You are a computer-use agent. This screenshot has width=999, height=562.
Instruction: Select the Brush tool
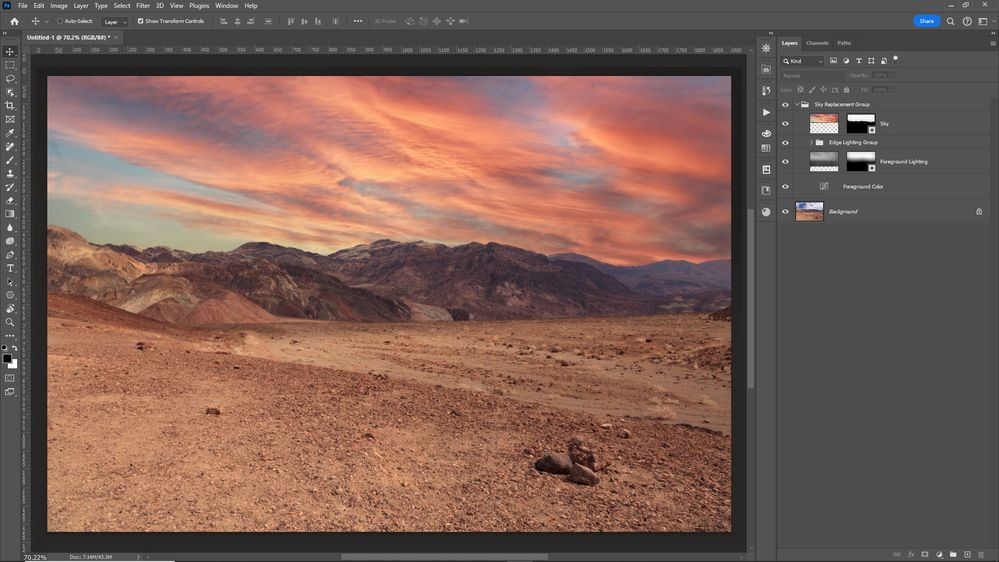(x=10, y=160)
